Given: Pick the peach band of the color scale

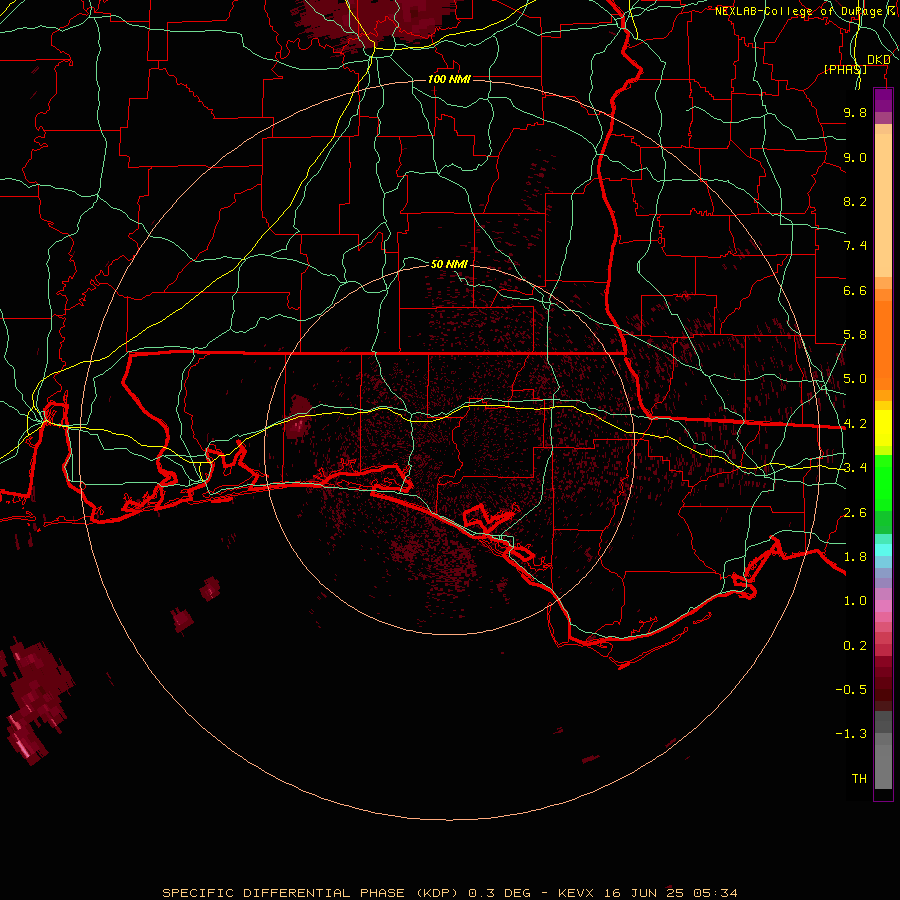Looking at the screenshot, I should (x=883, y=205).
